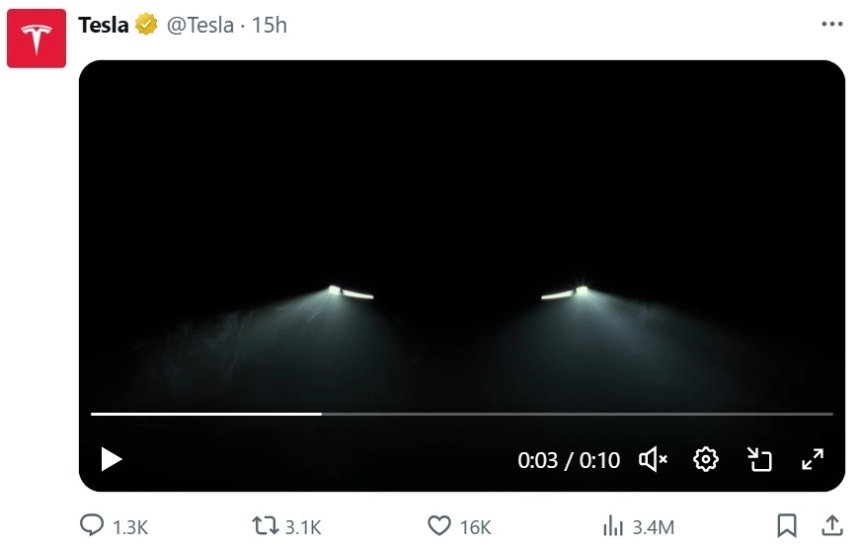Click the reply speech bubble icon
Screen dimensions: 860x545
(92, 526)
